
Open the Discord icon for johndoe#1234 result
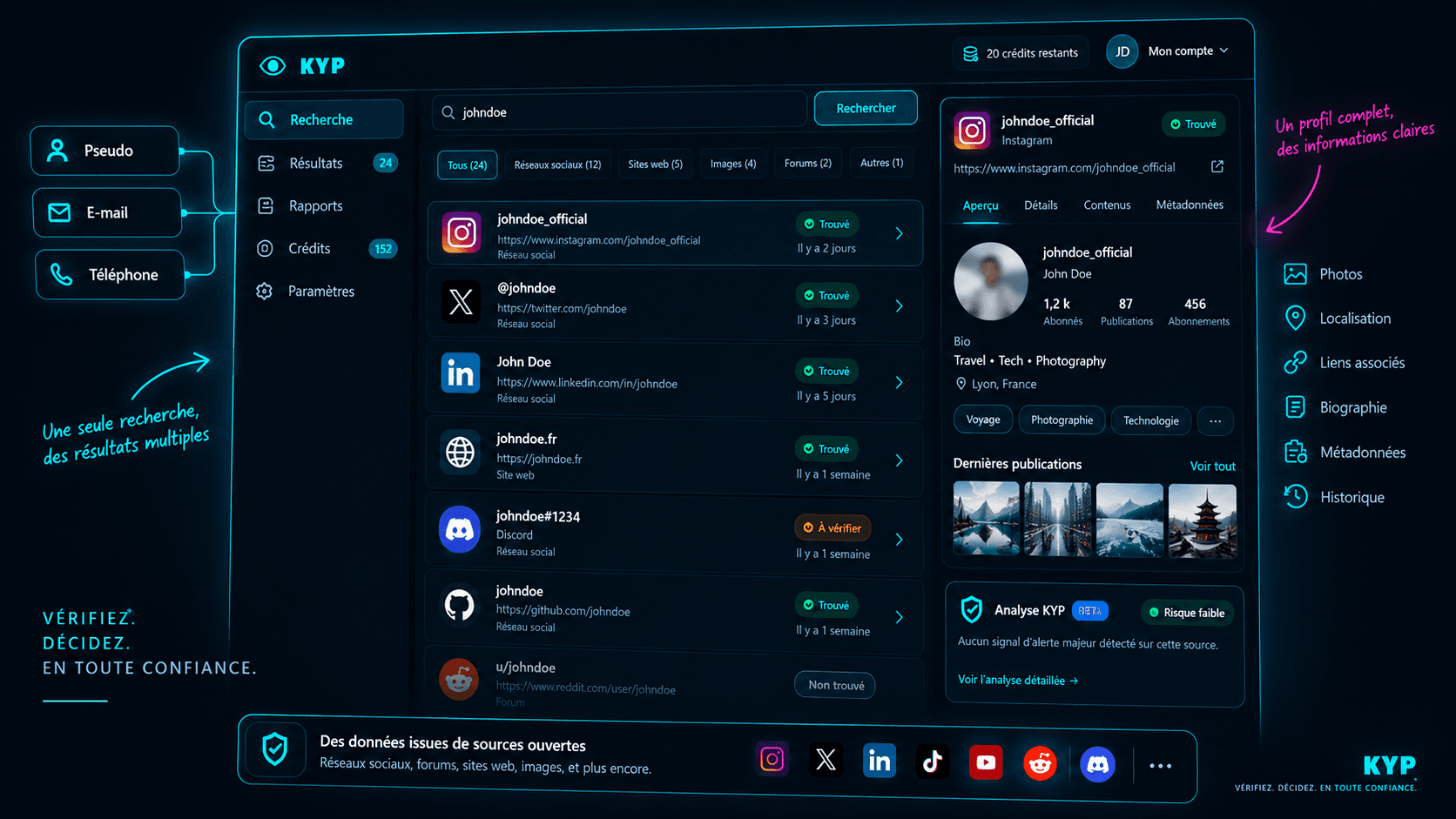(460, 529)
